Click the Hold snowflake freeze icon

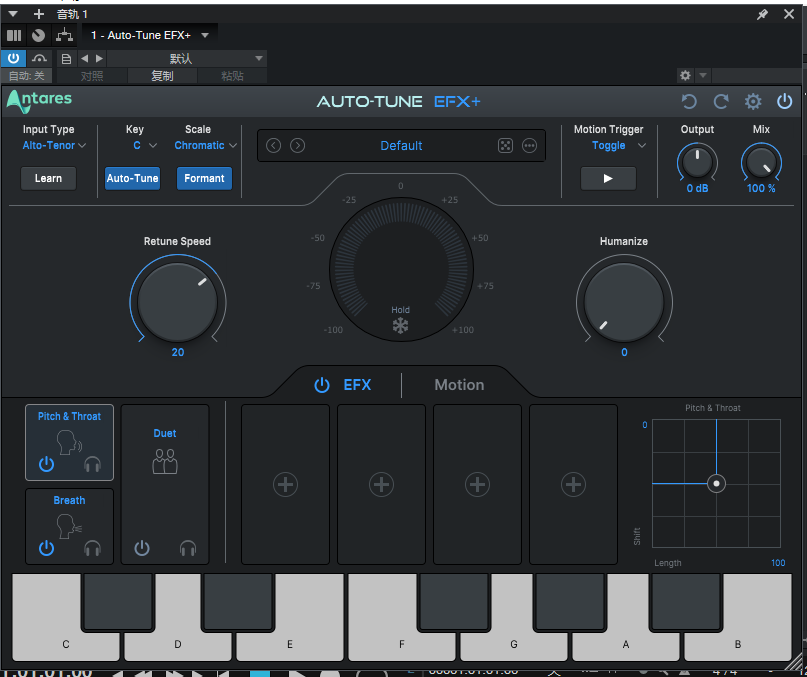(x=400, y=325)
